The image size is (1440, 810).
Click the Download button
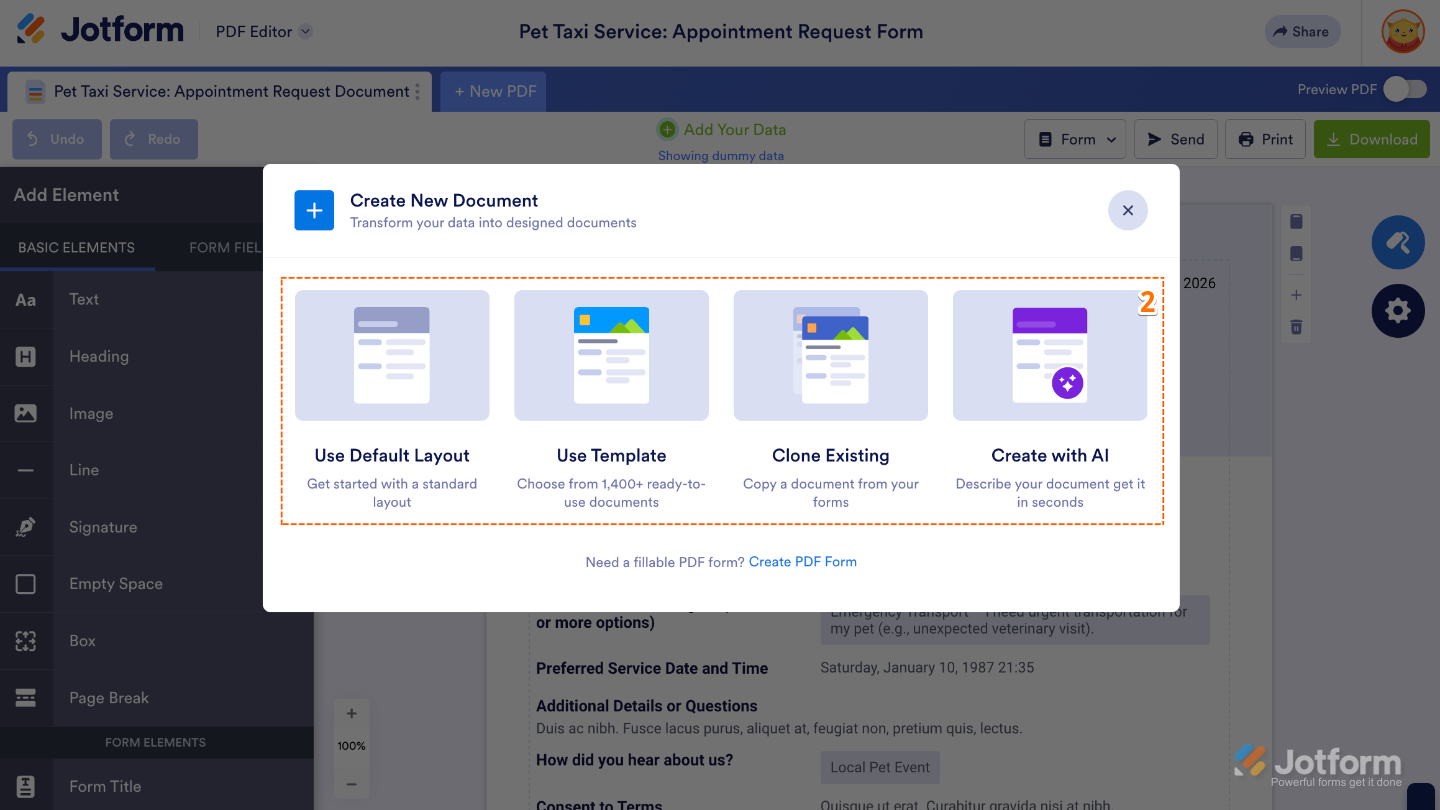coord(1371,139)
